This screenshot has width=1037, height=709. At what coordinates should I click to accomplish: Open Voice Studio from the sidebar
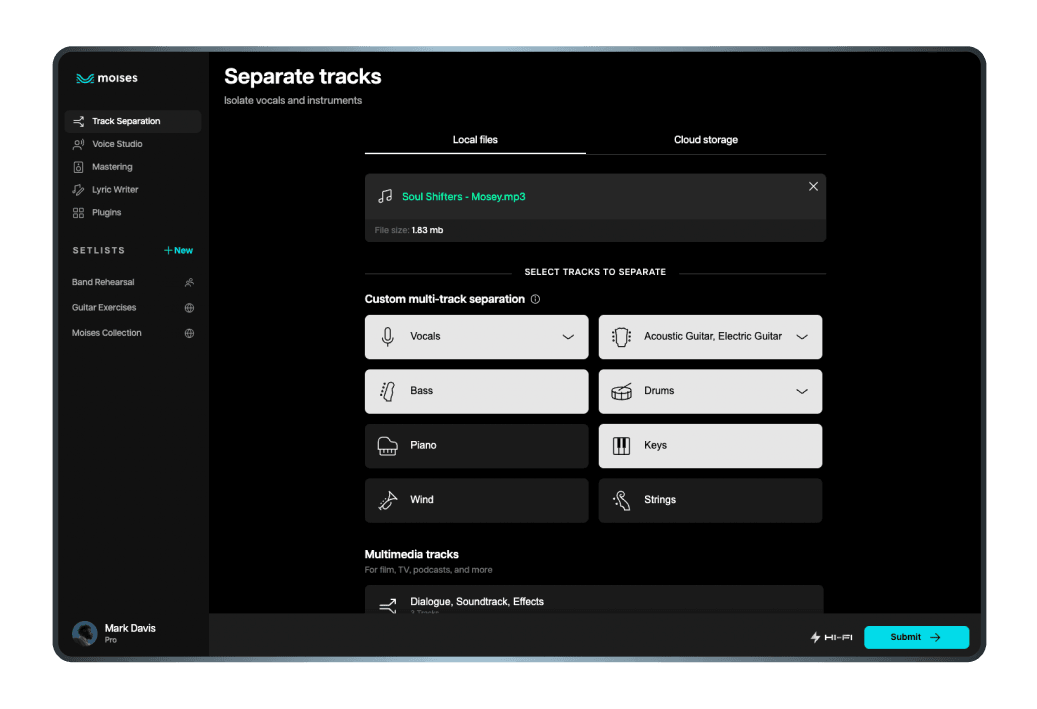pyautogui.click(x=117, y=144)
